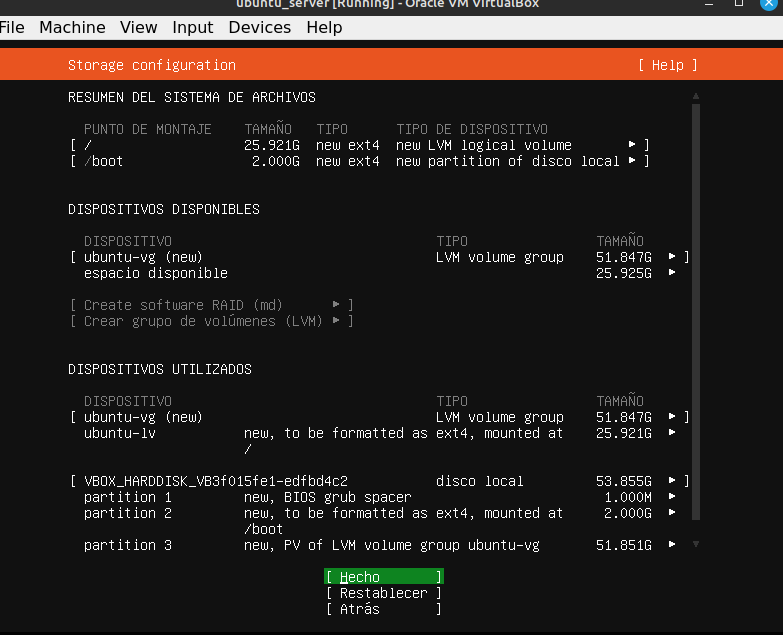Open the Devices menu
The image size is (783, 635).
(259, 27)
